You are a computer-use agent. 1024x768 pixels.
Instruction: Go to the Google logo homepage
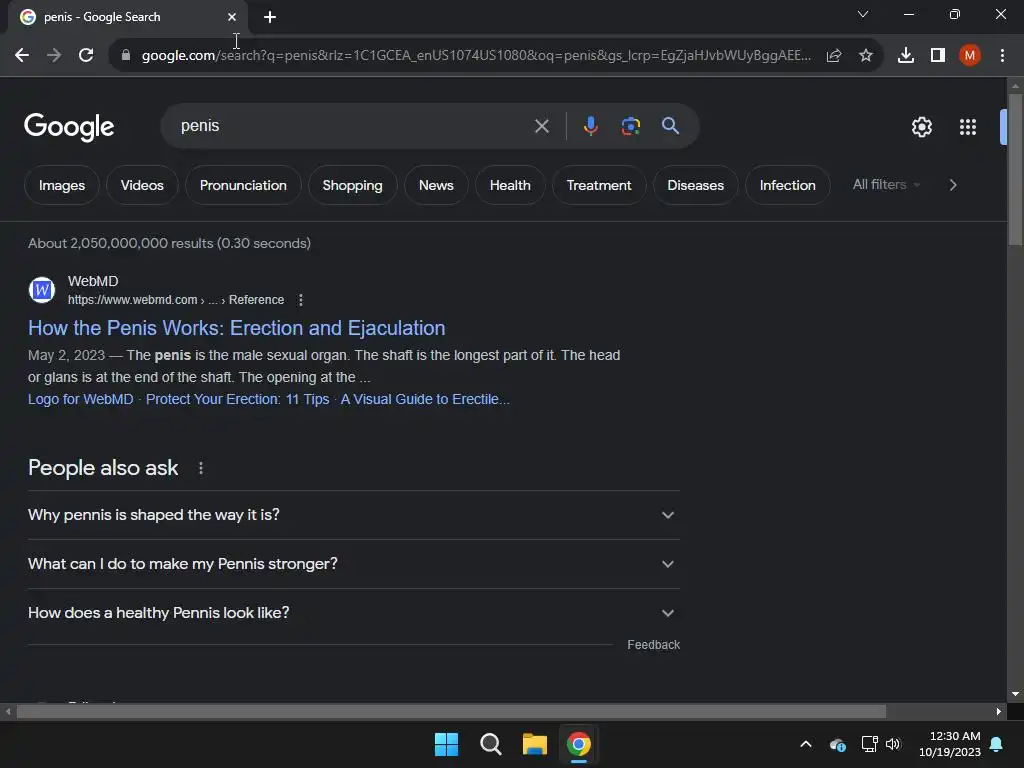point(69,127)
